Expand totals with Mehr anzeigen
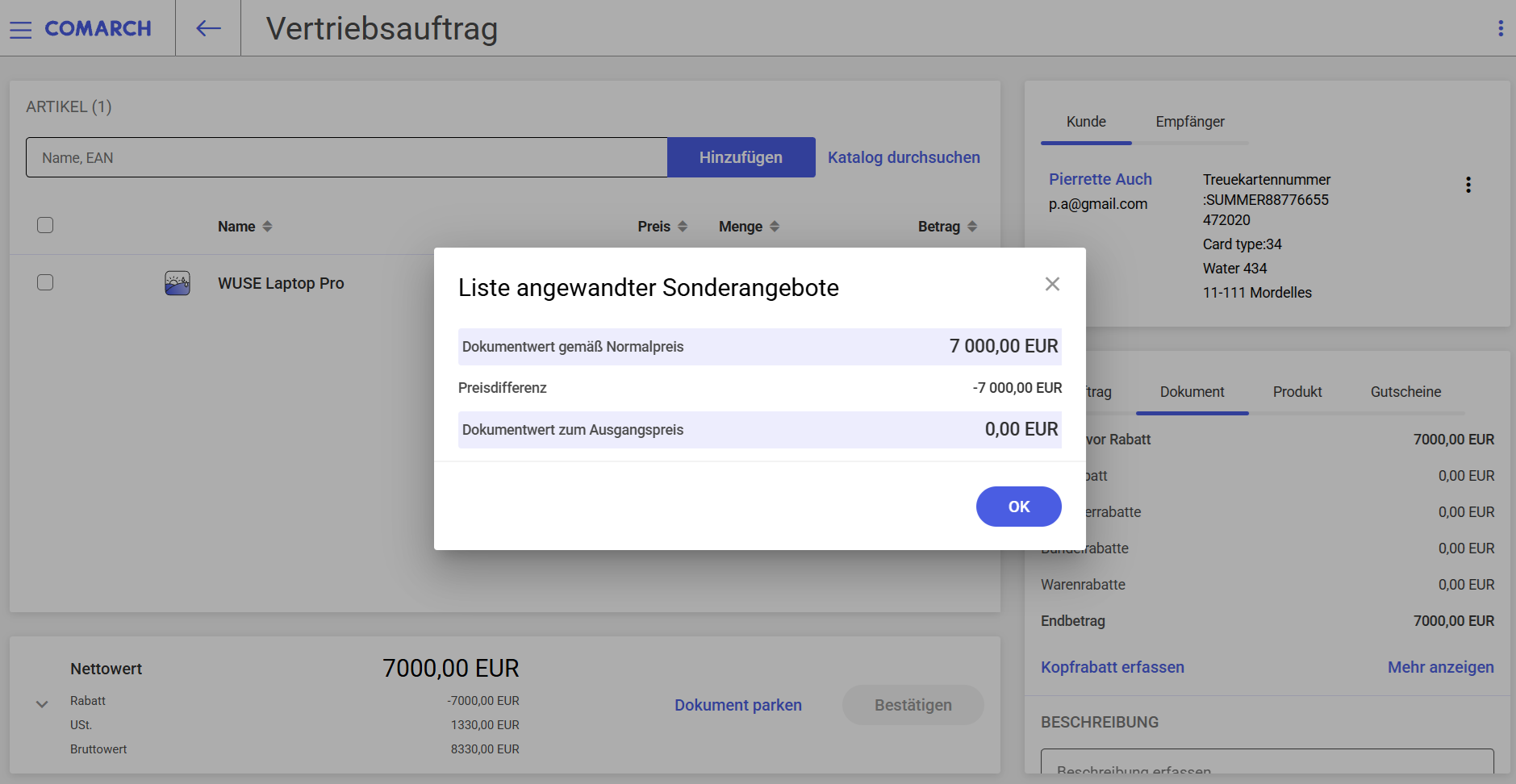 point(1441,667)
